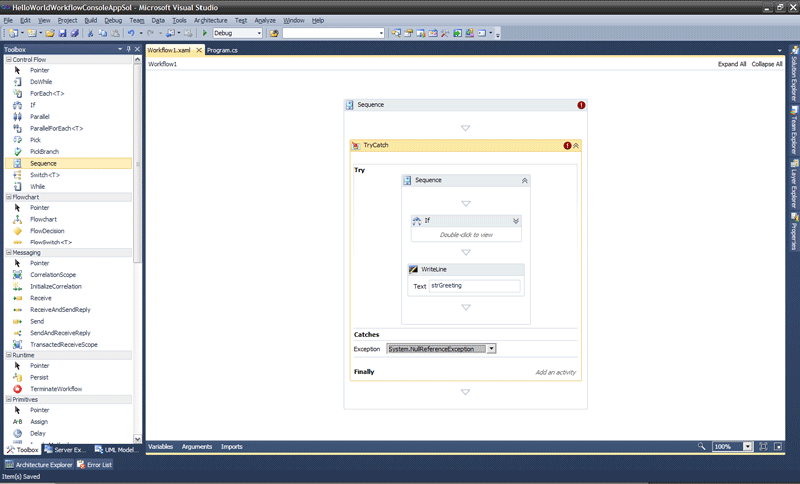Screen dimensions: 800x484
Task: Collapse the inner Sequence activity chevron
Action: 524,181
